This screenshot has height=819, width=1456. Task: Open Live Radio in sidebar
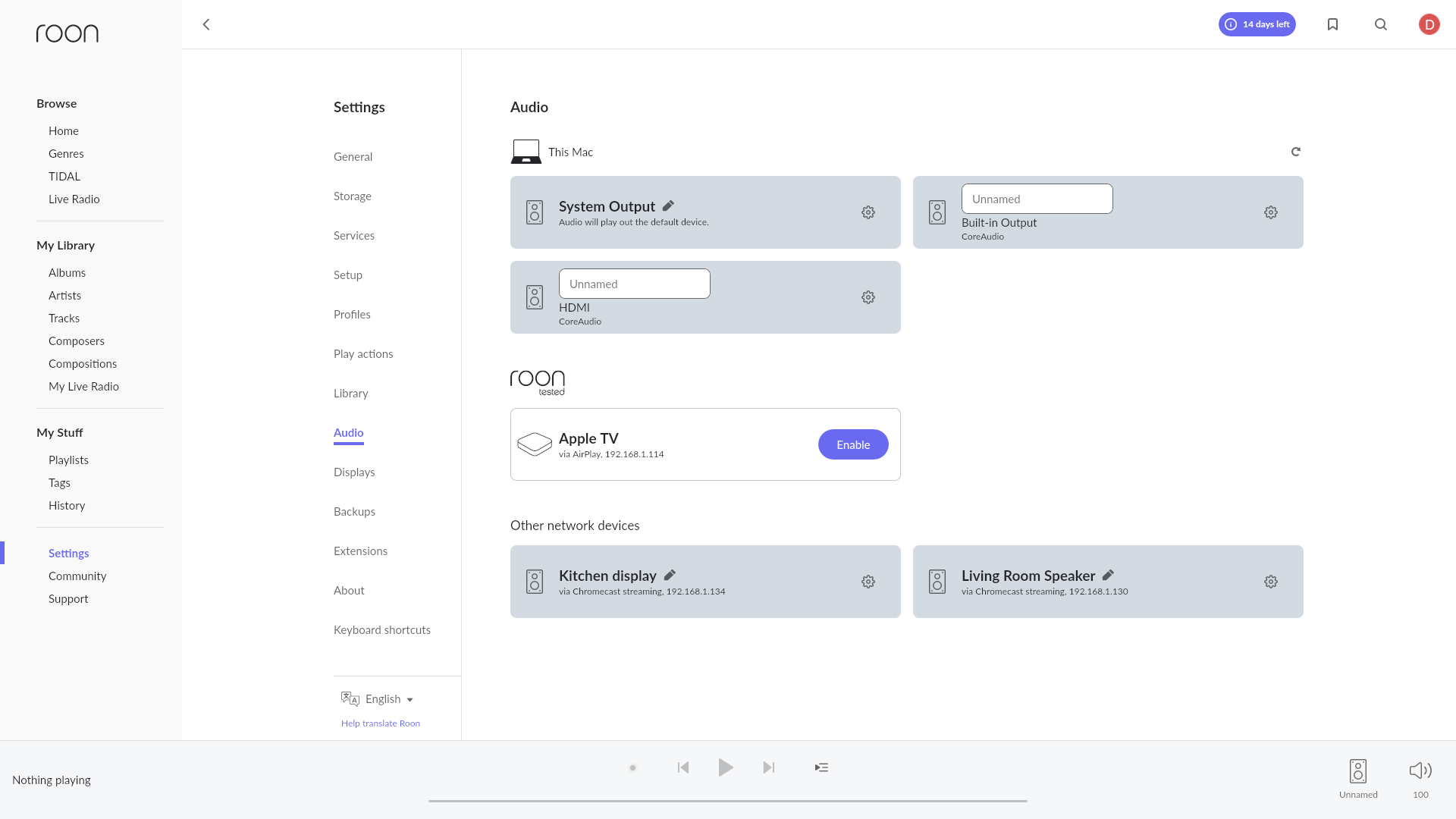(74, 199)
